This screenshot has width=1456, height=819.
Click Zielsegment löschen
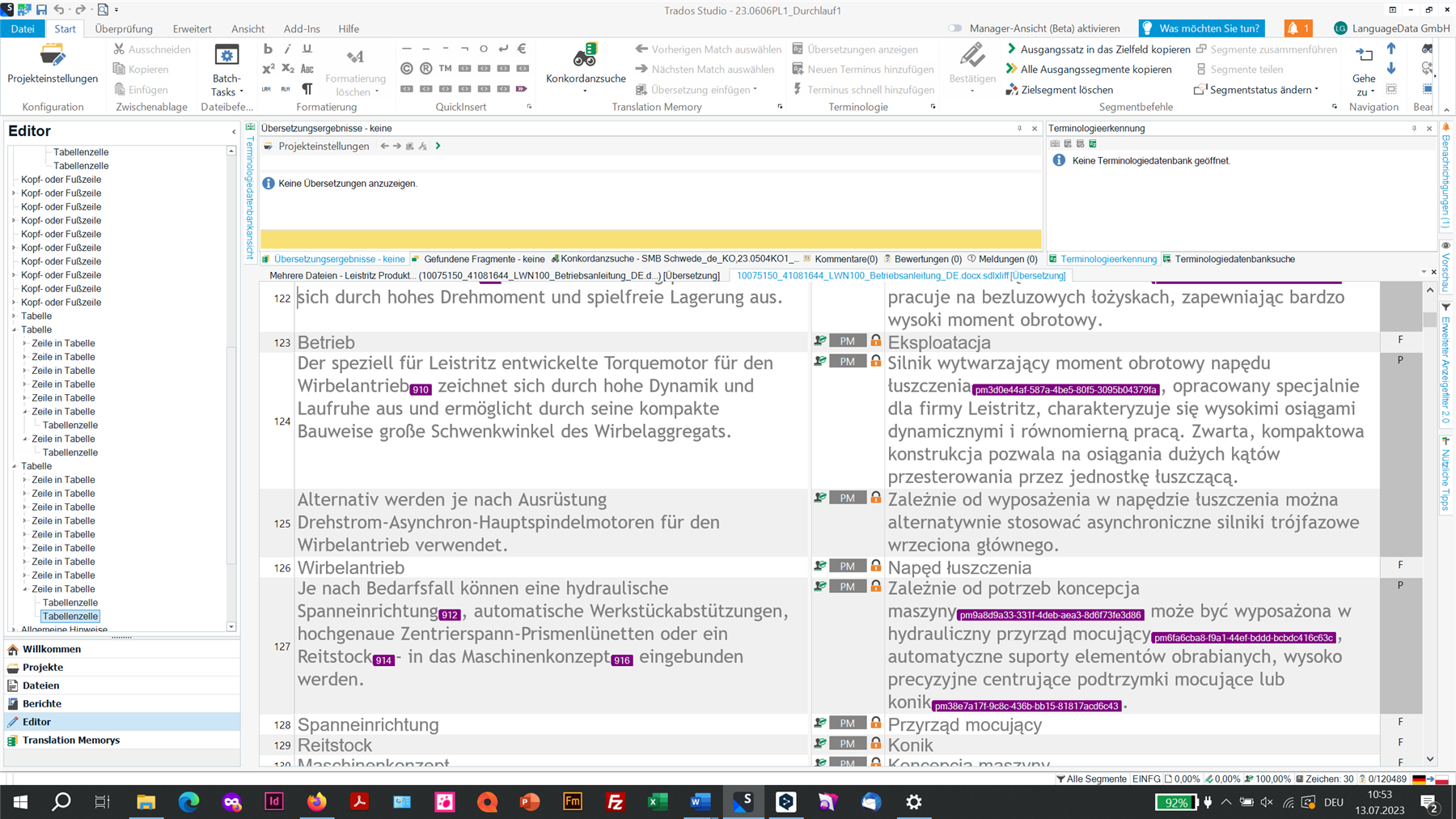click(x=1059, y=90)
